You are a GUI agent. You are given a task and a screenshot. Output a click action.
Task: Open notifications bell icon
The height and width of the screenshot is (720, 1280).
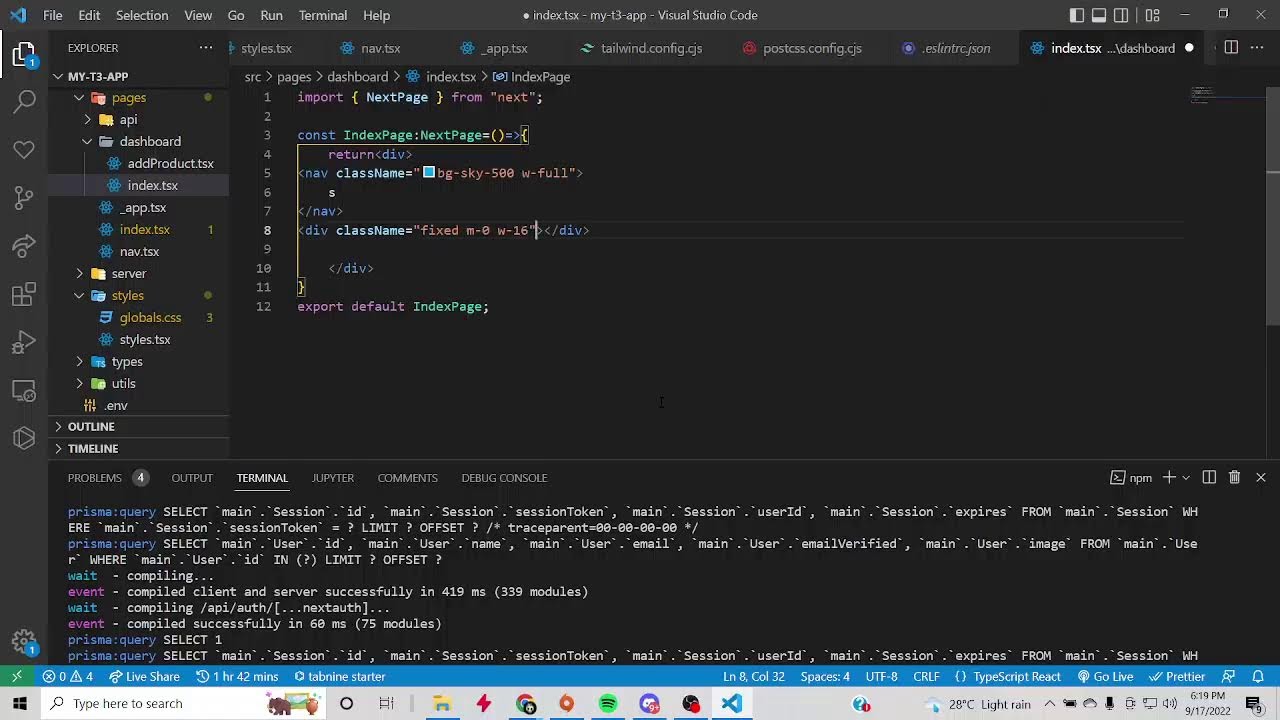[x=1258, y=676]
